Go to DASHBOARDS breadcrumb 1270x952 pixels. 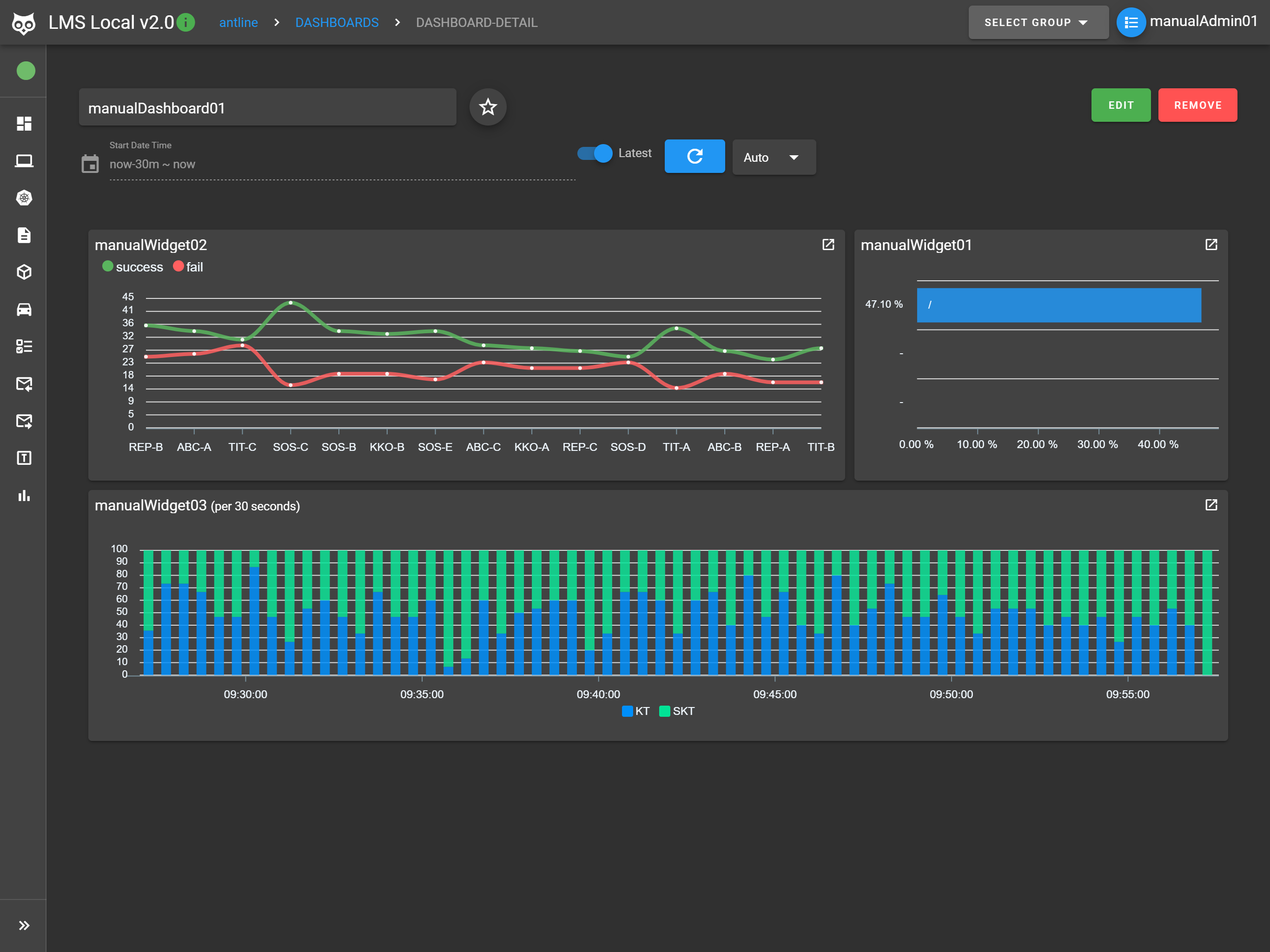(x=337, y=22)
